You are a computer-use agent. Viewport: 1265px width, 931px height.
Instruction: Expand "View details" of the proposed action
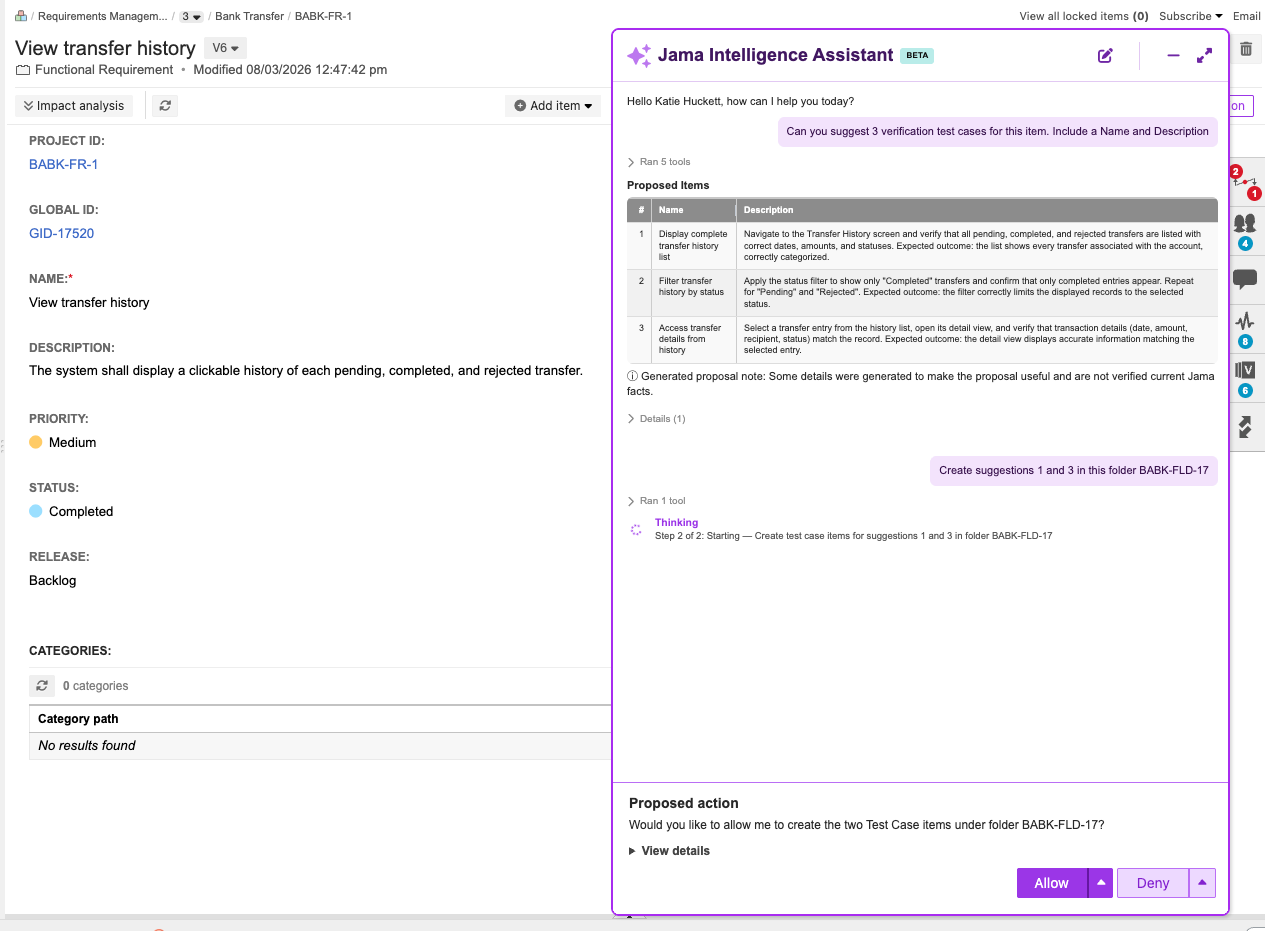pos(669,851)
